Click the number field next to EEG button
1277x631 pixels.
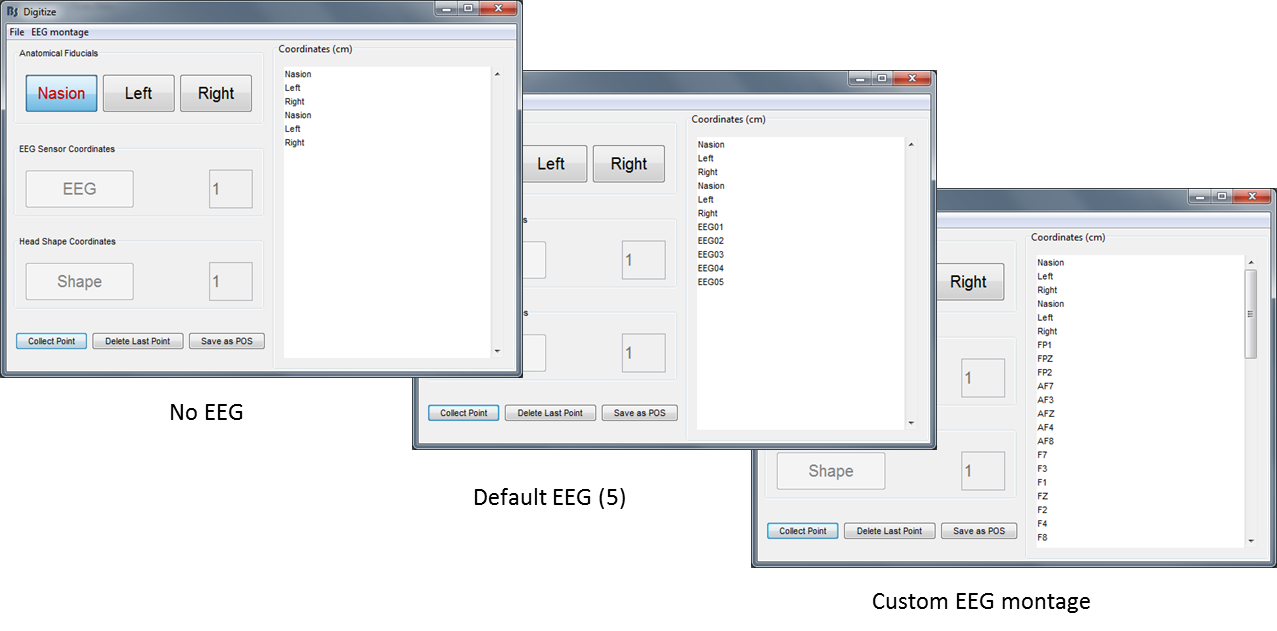(230, 189)
